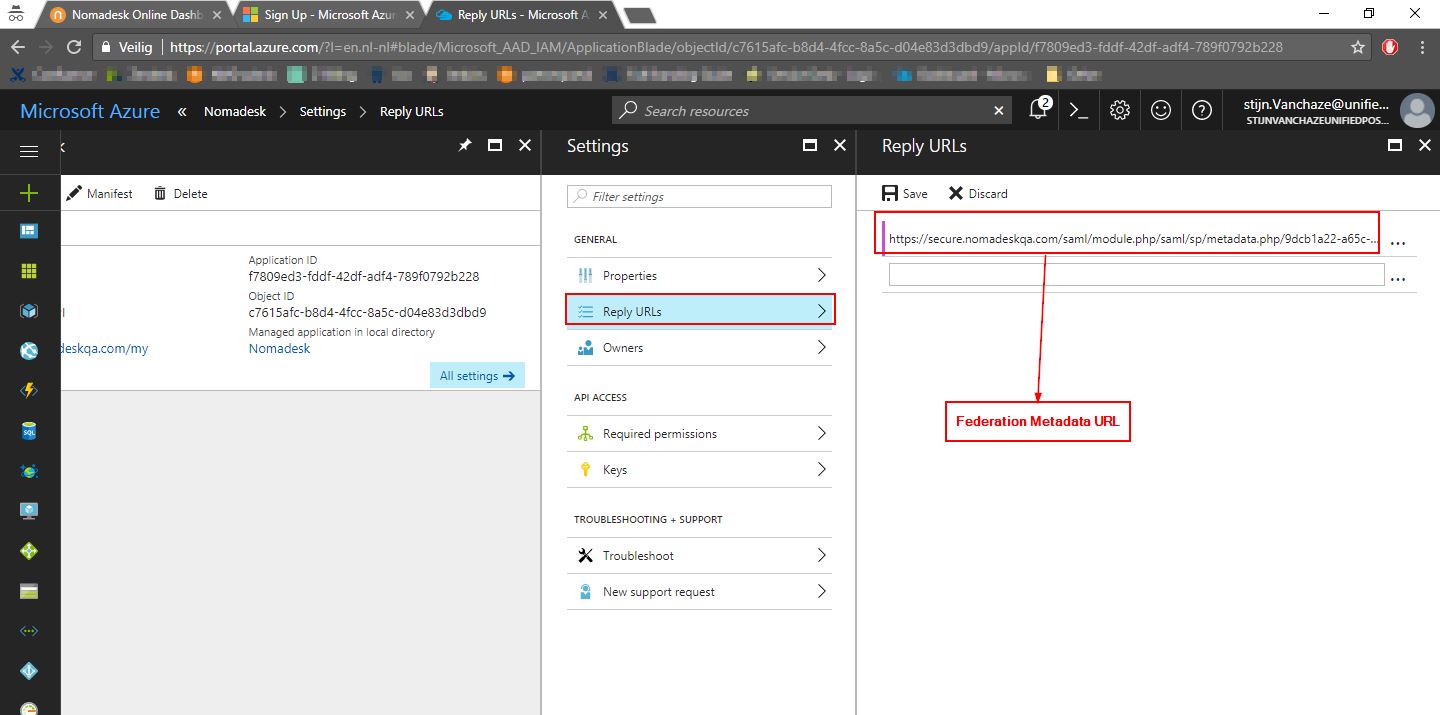This screenshot has height=715, width=1440.
Task: Open portal settings gear icon
Action: [1120, 111]
